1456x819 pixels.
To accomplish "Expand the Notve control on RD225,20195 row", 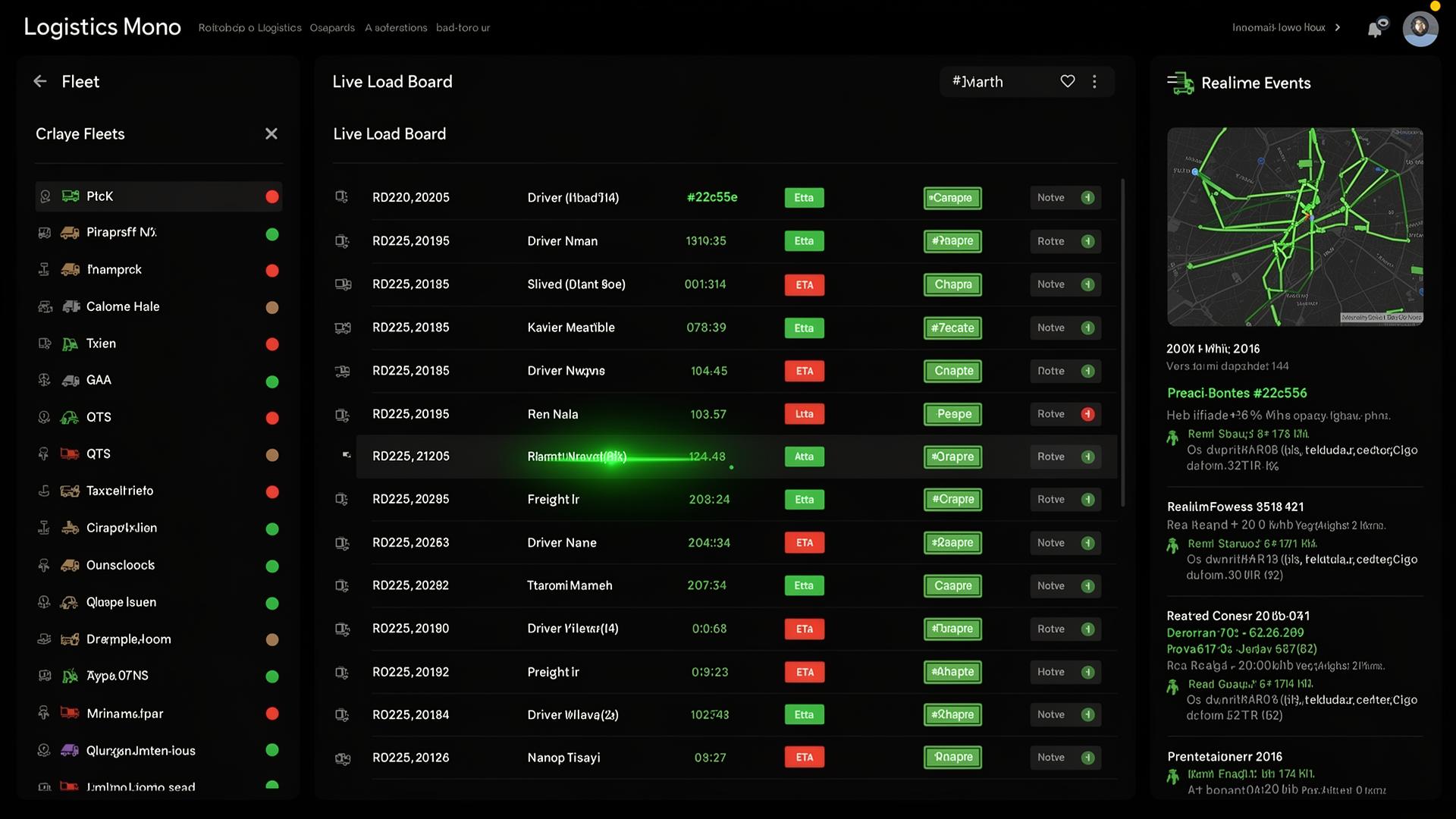I will point(1065,241).
